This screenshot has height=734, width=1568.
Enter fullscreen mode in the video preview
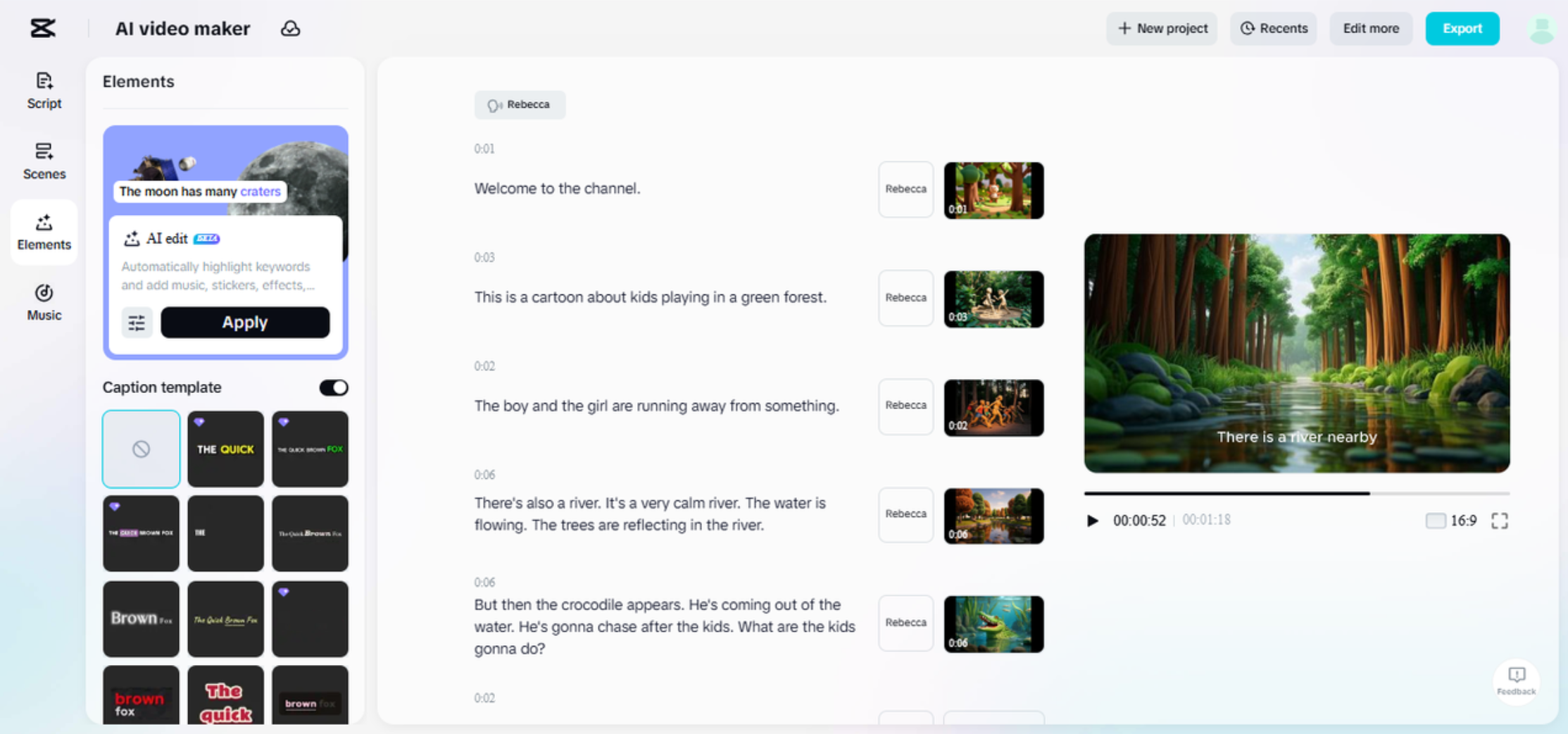point(1500,521)
